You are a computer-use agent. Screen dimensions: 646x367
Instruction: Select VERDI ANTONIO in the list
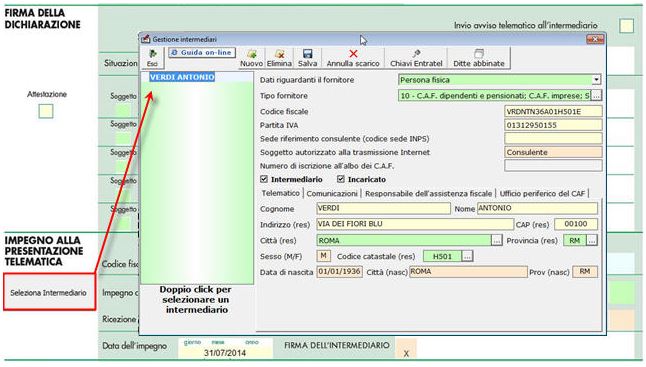[182, 77]
